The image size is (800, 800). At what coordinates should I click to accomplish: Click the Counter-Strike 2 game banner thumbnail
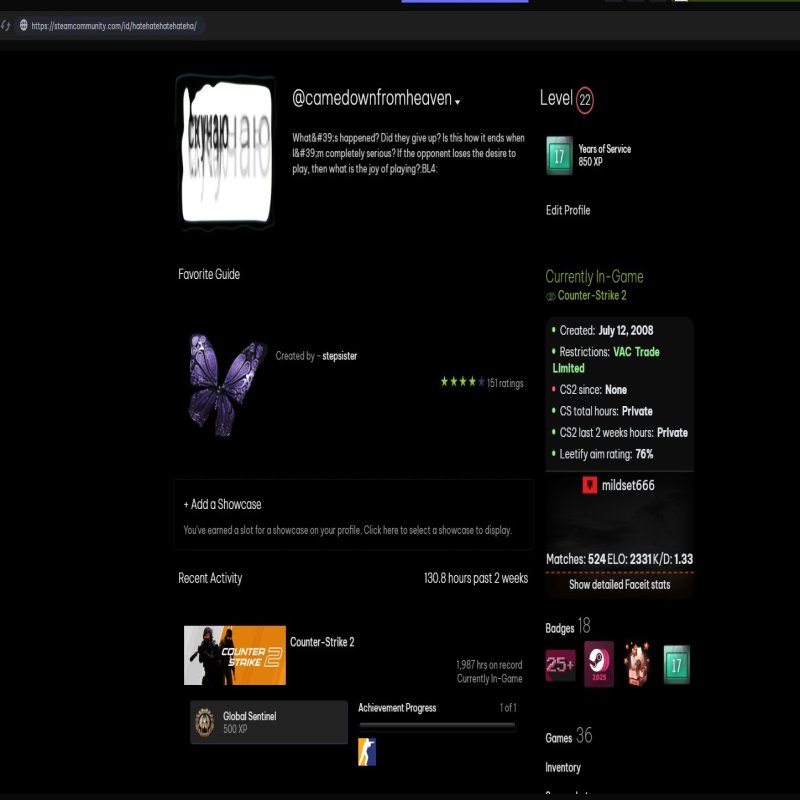235,655
